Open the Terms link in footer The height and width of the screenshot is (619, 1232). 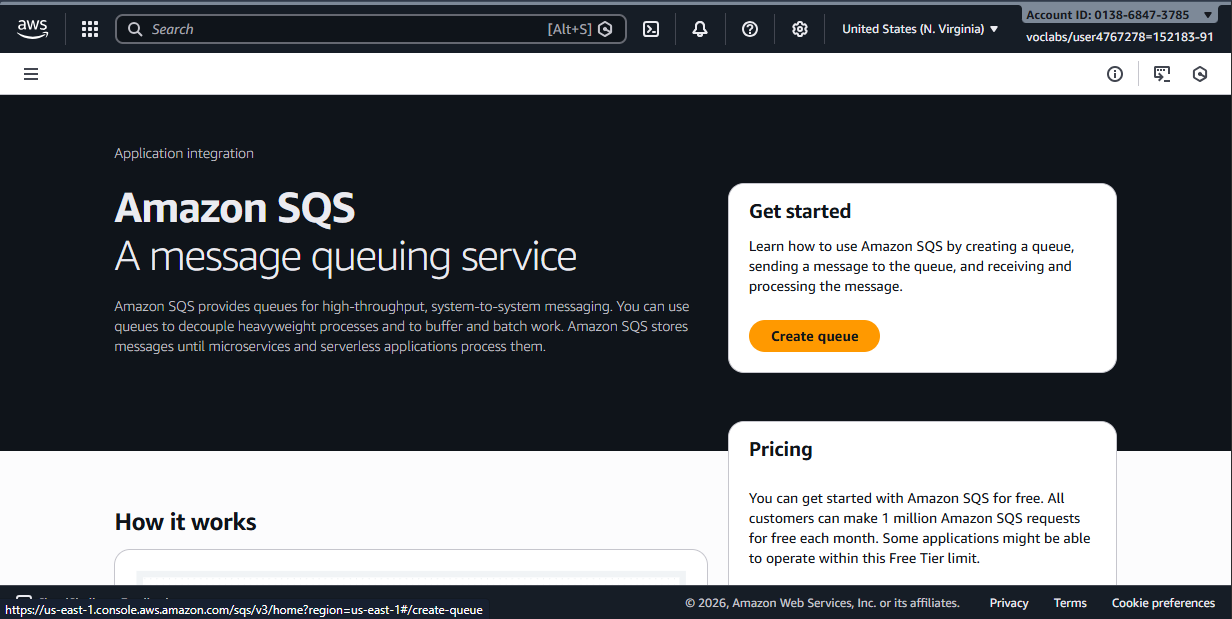1070,603
